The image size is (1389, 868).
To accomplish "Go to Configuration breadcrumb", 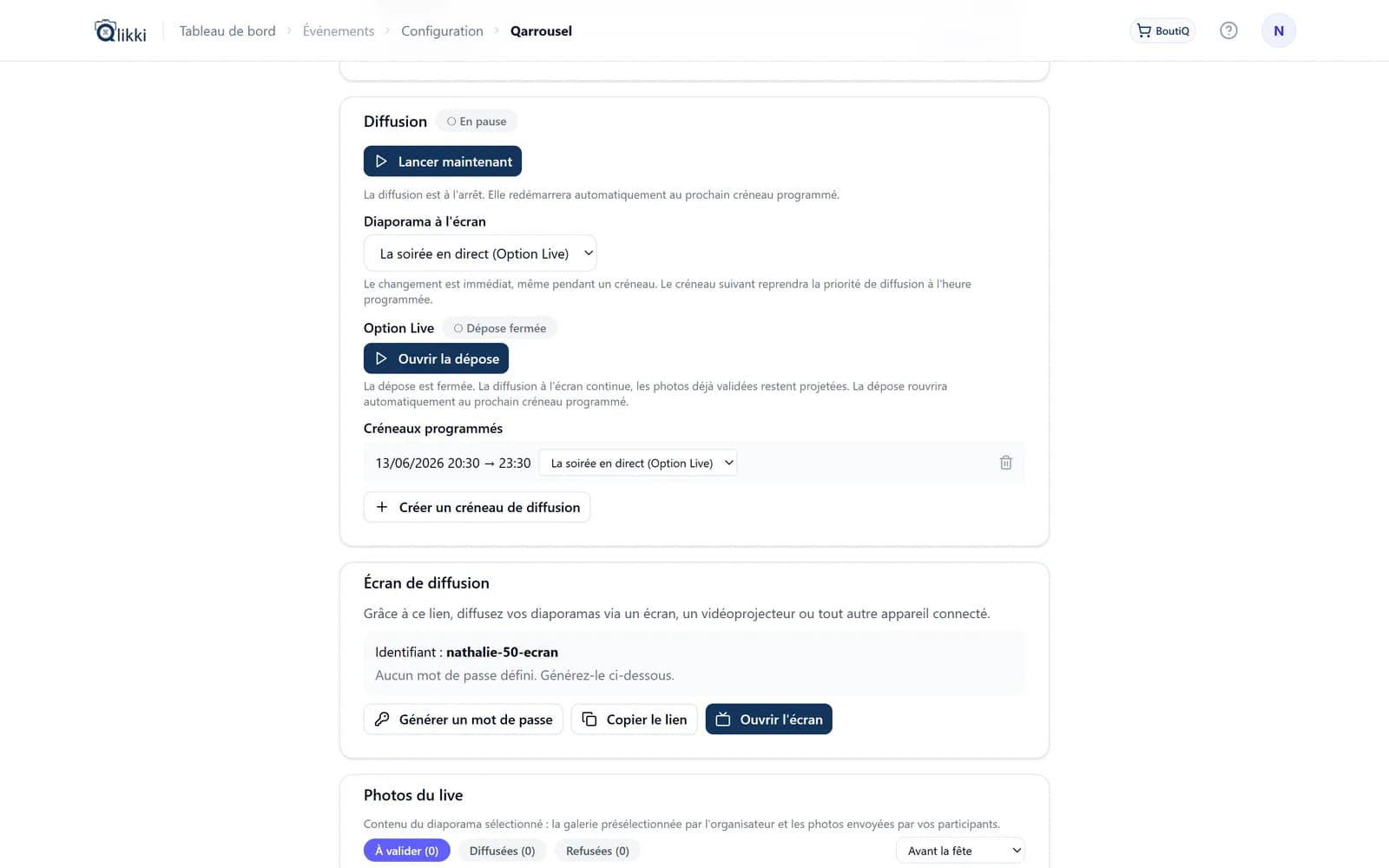I will coord(442,31).
